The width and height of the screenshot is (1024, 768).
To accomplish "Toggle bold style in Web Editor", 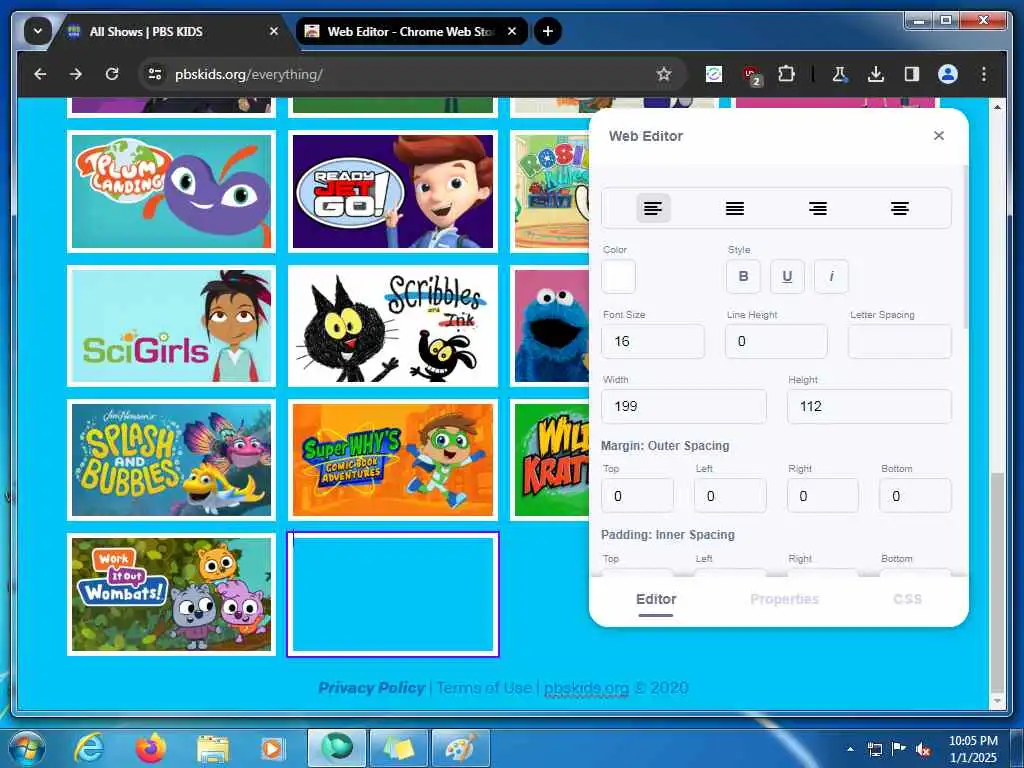I will point(743,276).
